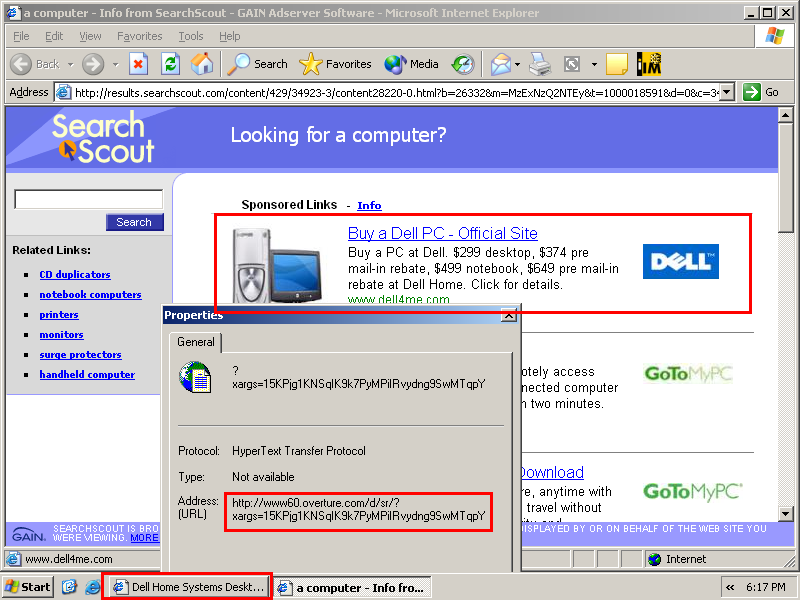The image size is (800, 600).
Task: Open the History toolbar icon
Action: tap(463, 64)
